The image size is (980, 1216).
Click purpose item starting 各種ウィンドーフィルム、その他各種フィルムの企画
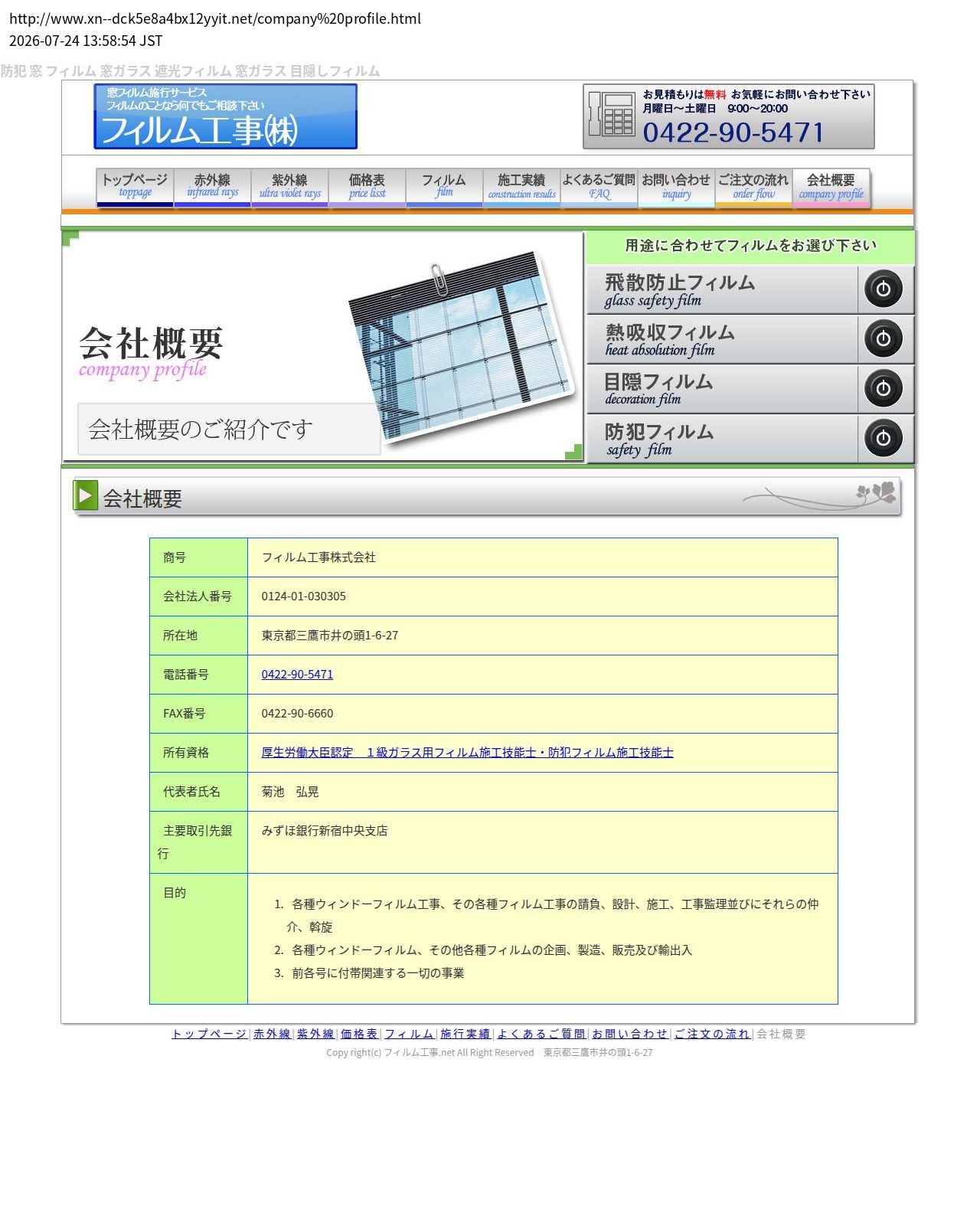click(492, 950)
